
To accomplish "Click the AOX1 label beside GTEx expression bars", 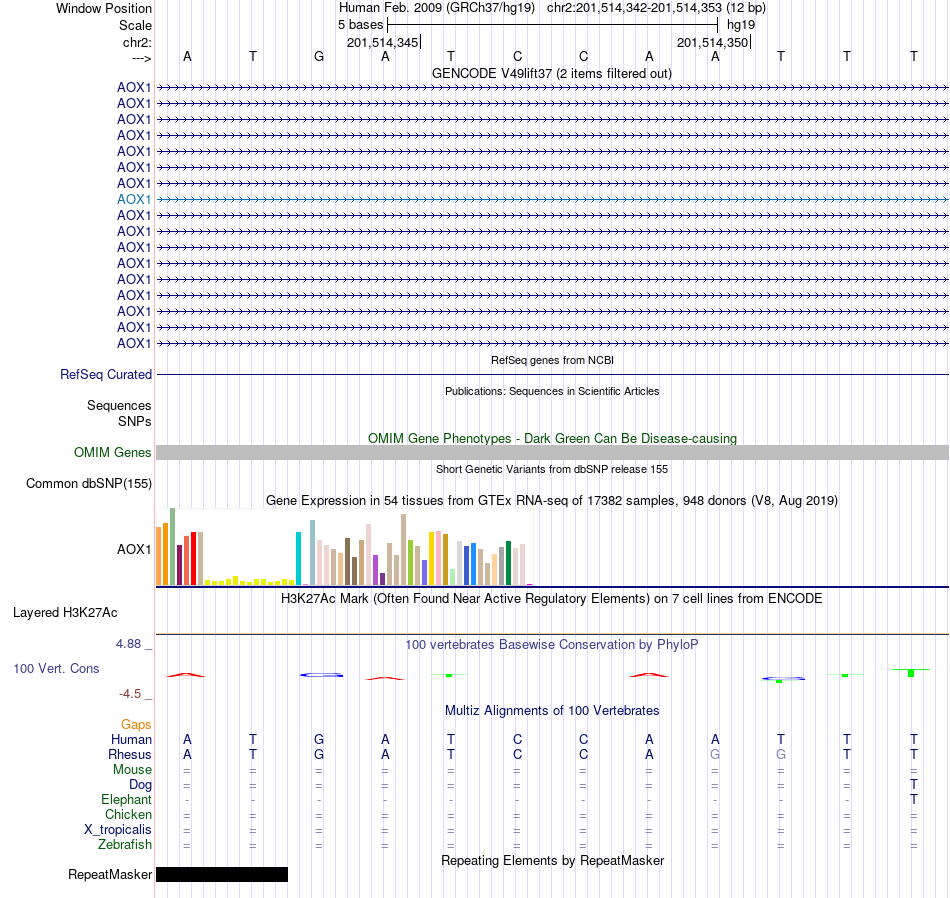I will click(134, 550).
